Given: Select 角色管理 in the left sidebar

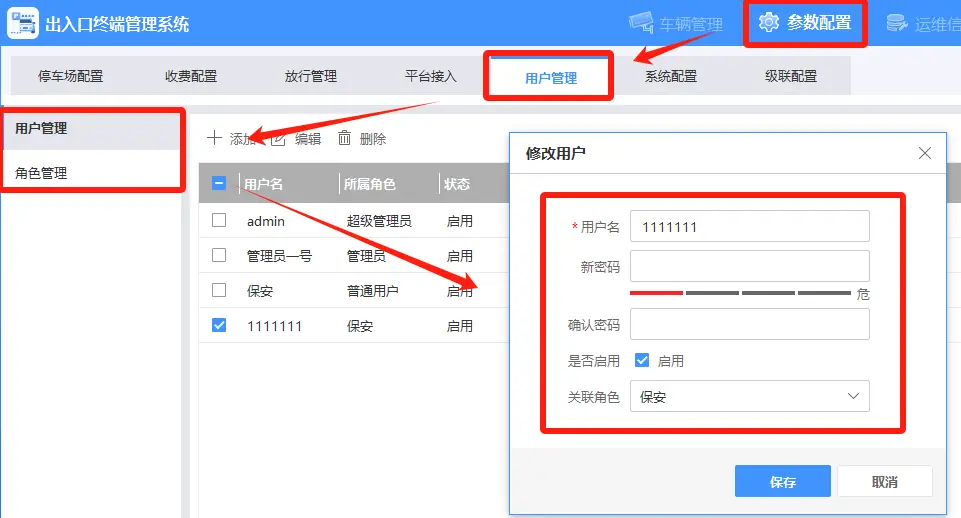Looking at the screenshot, I should (41, 173).
